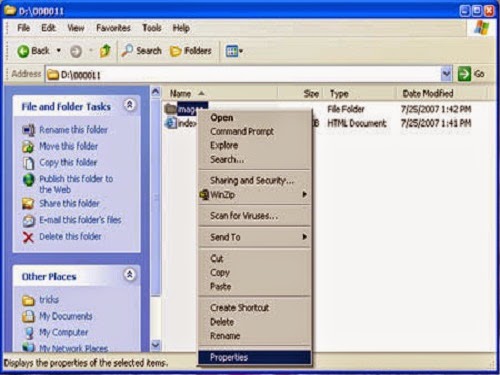The height and width of the screenshot is (375, 500).
Task: Open the Favorites menu
Action: pos(113,28)
